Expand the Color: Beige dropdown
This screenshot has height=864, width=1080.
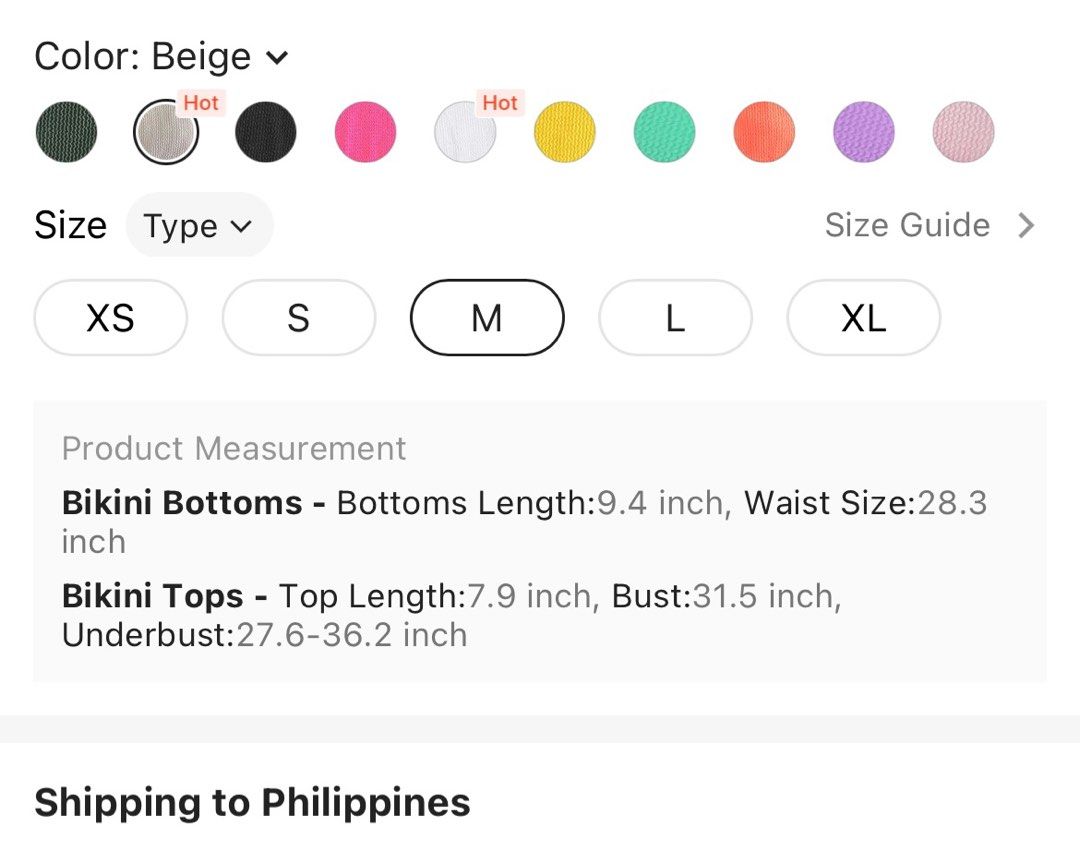pyautogui.click(x=161, y=56)
